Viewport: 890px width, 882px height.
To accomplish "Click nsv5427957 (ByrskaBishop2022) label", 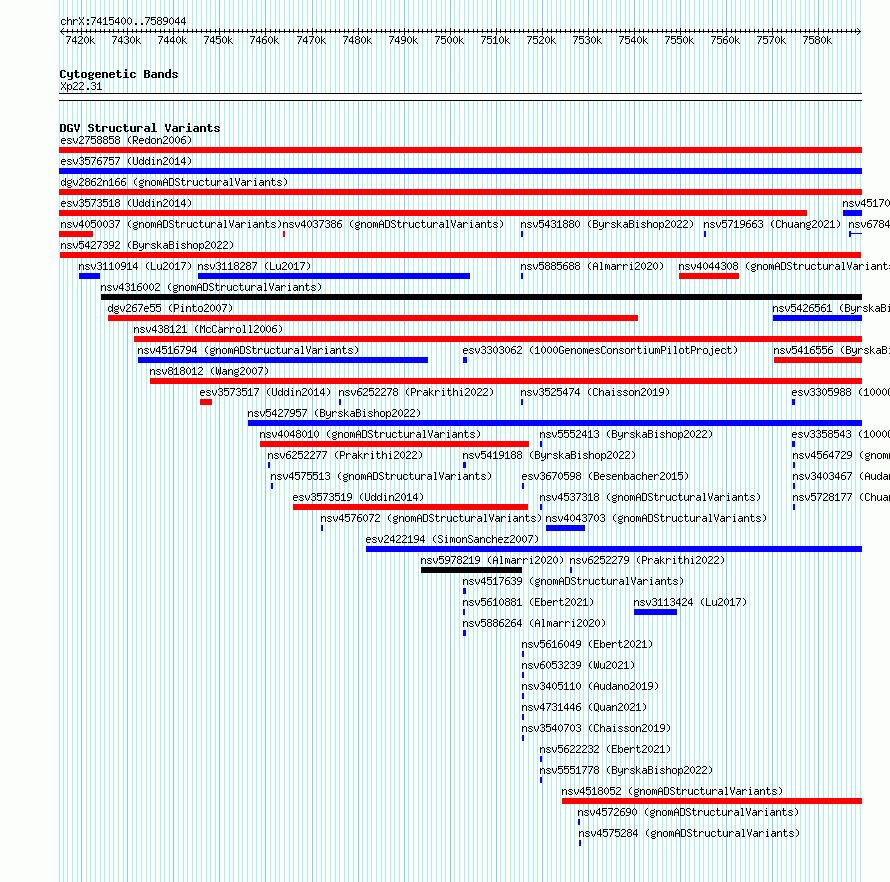I will [x=334, y=413].
